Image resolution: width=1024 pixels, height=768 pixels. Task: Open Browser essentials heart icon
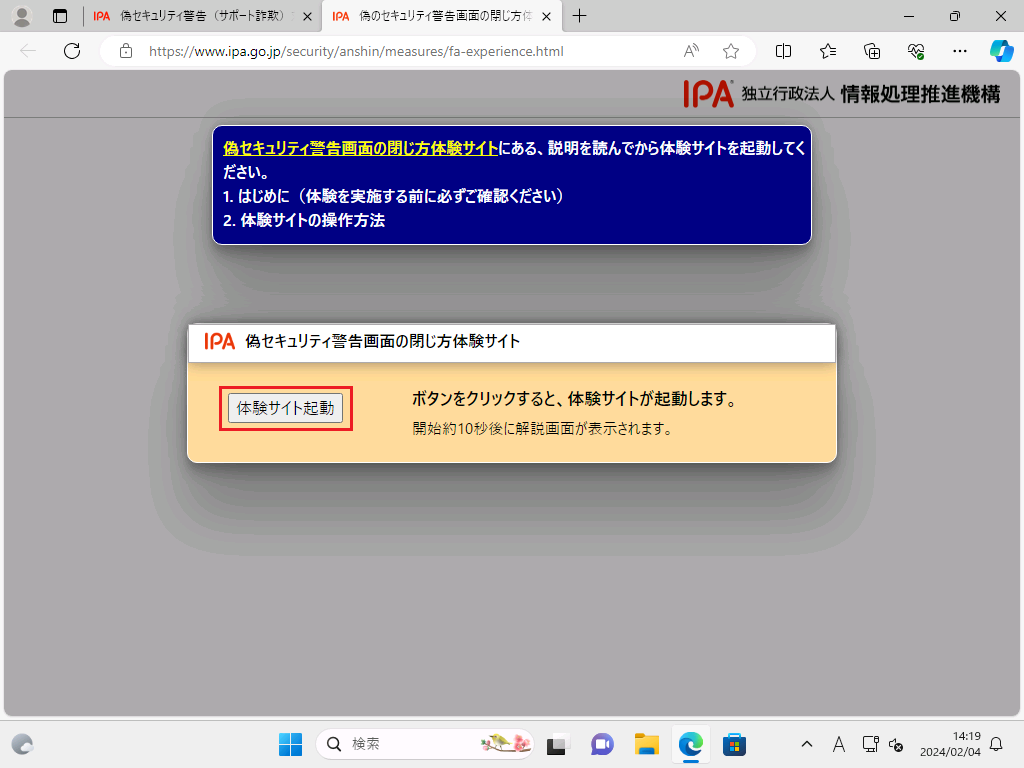pos(916,51)
